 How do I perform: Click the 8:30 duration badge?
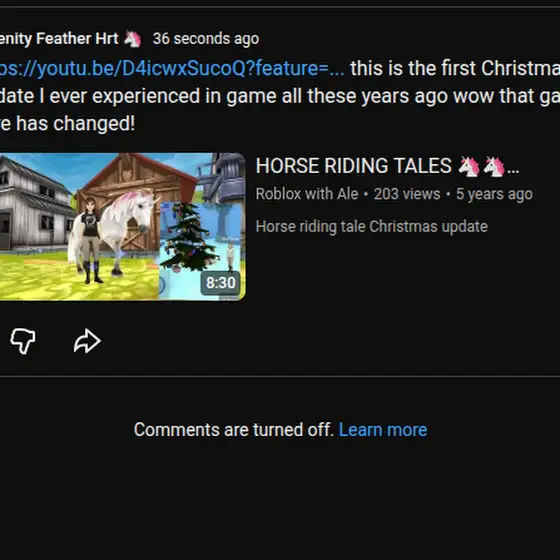tap(220, 283)
